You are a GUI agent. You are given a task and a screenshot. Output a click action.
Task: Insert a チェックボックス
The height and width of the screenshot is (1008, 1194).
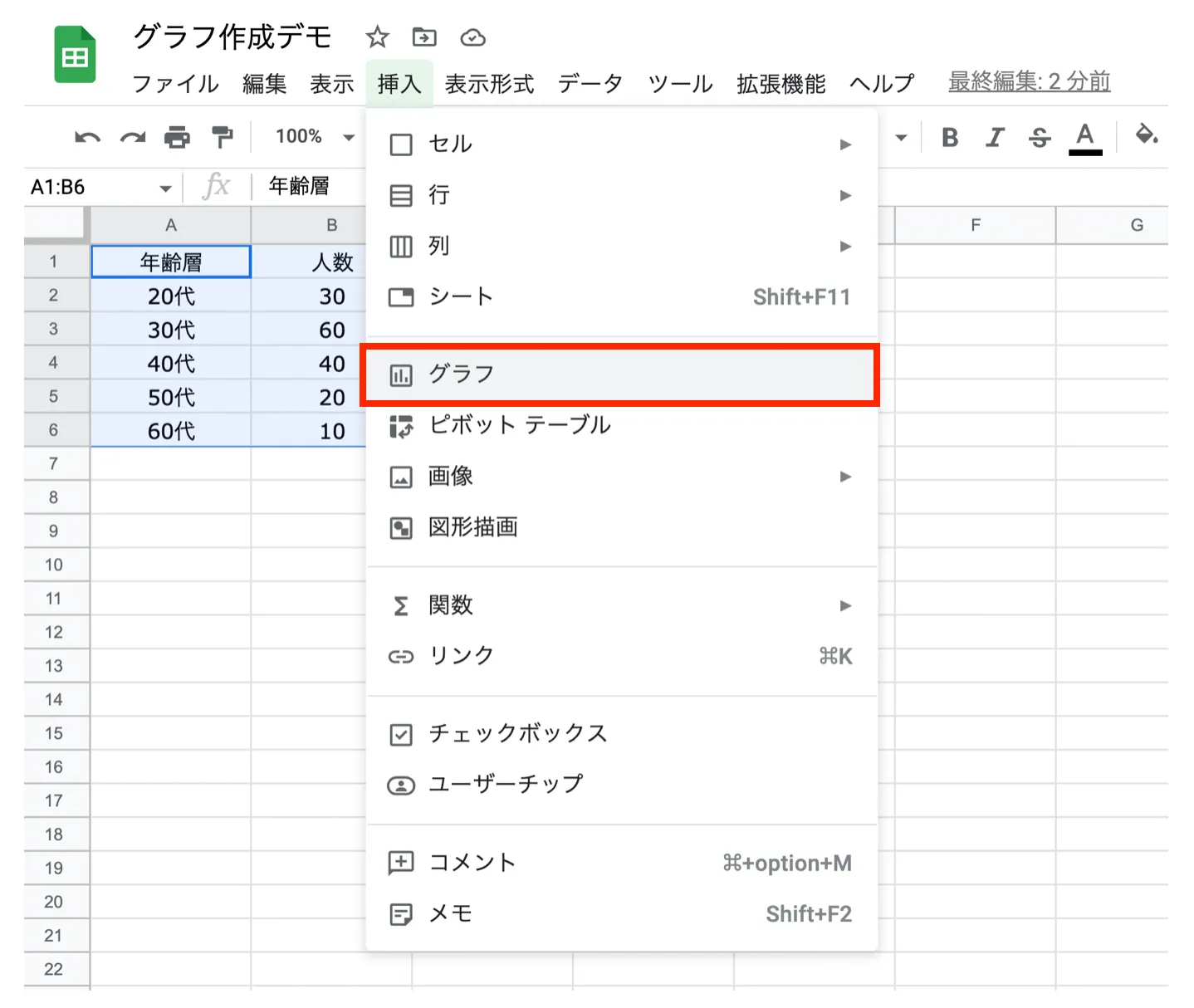pyautogui.click(x=621, y=734)
